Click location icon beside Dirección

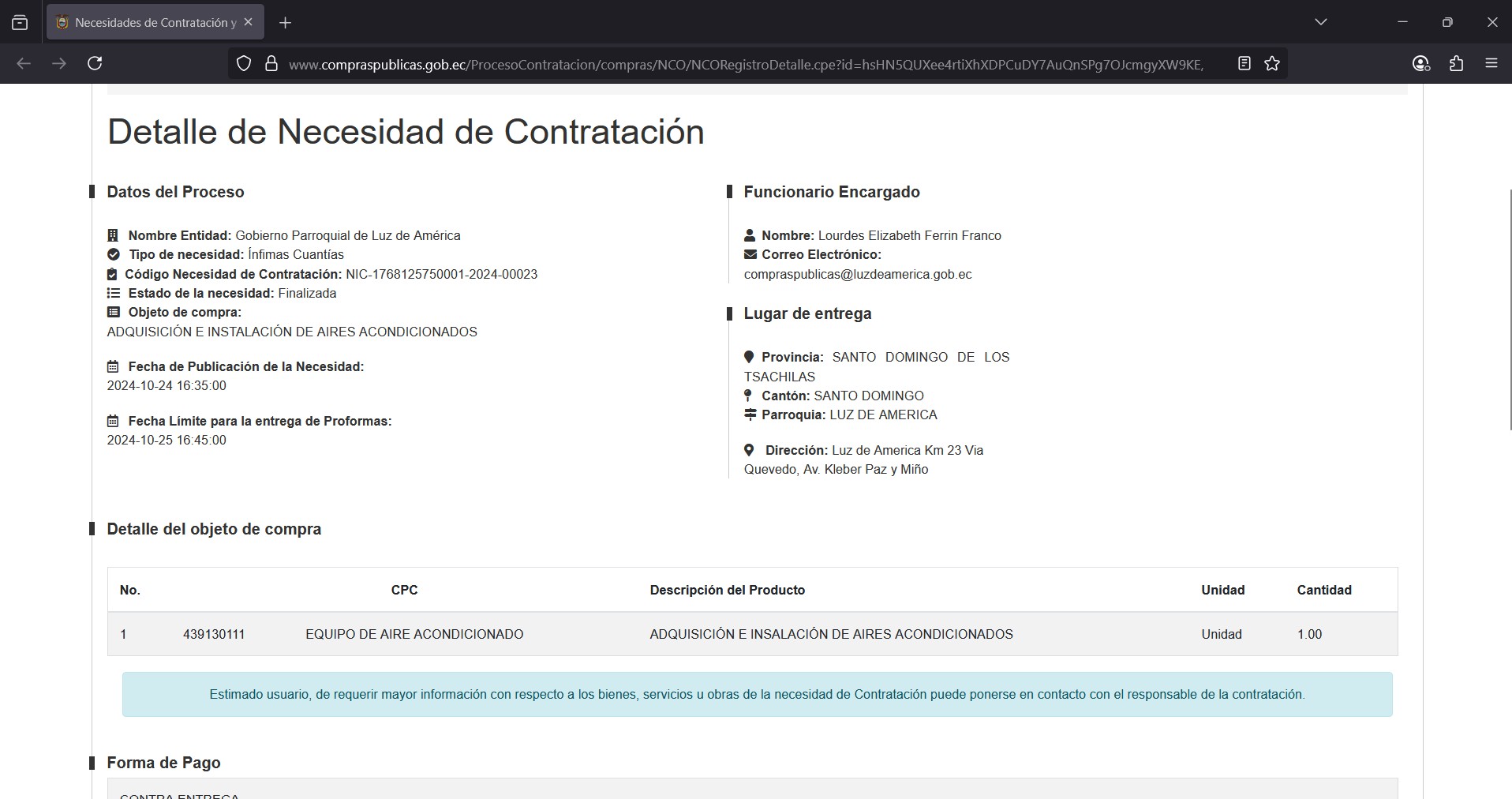point(749,450)
